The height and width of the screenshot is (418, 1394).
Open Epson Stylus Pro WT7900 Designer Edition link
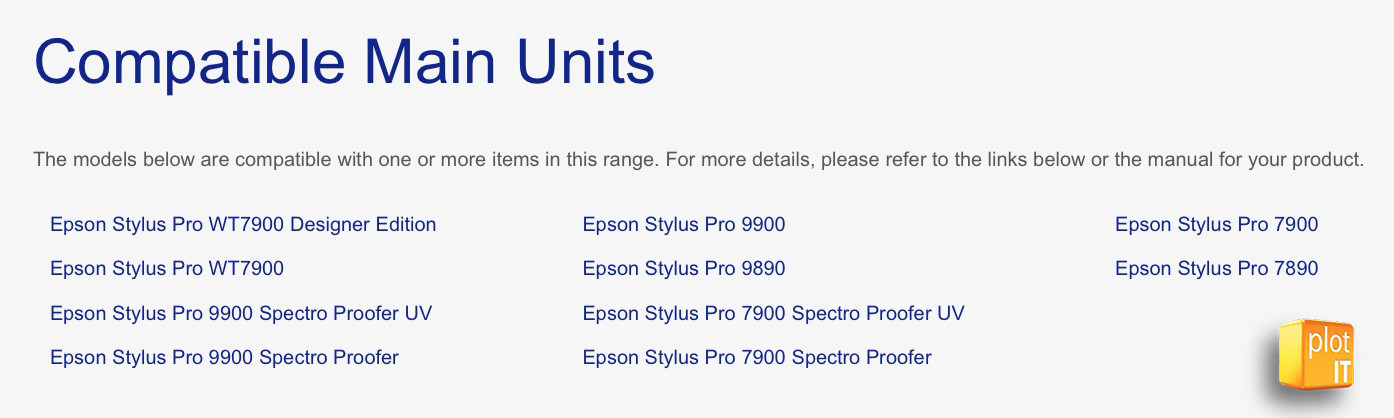[x=243, y=224]
